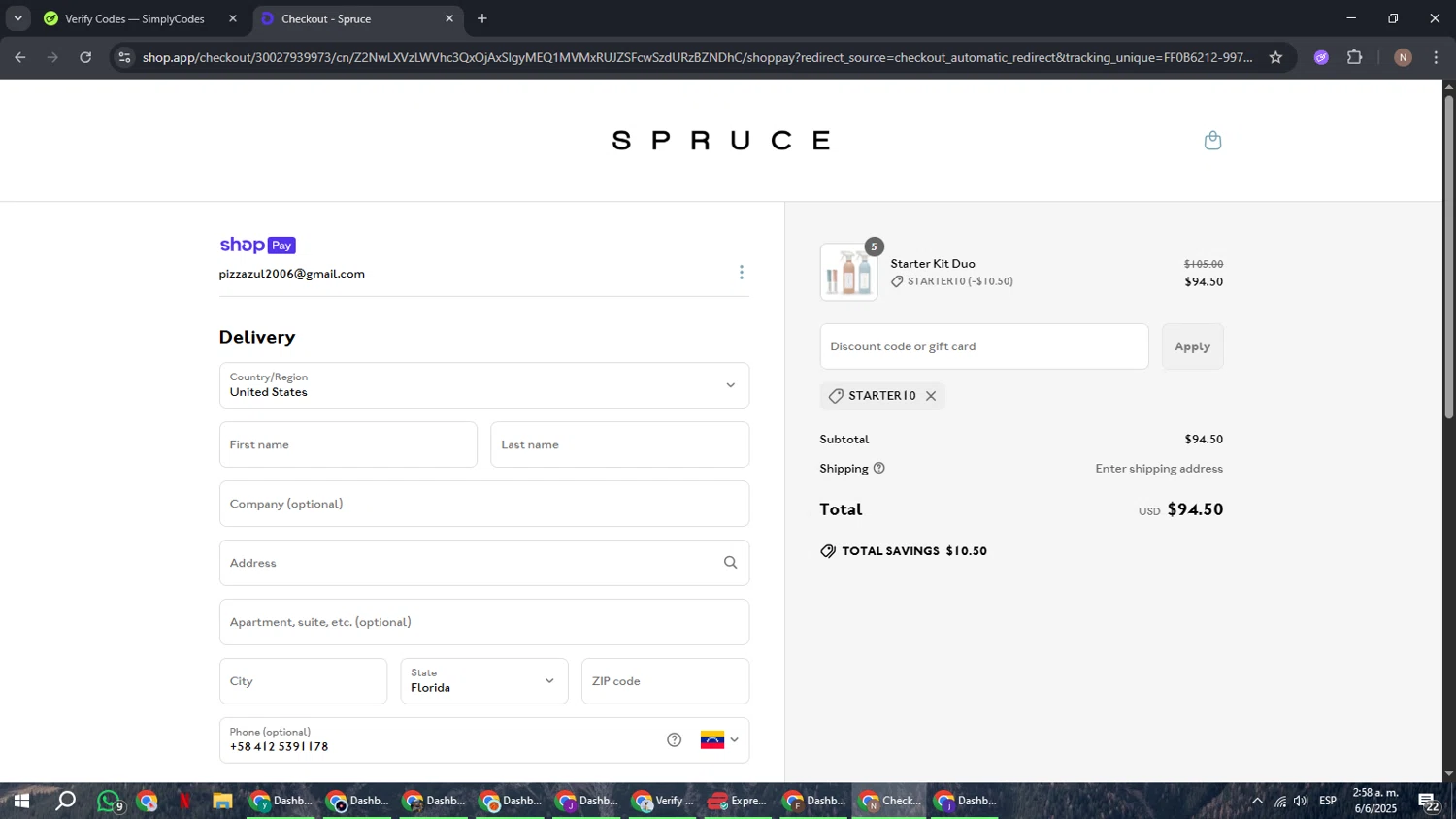Go back to the previous page
Viewport: 1456px width, 819px height.
[x=20, y=57]
